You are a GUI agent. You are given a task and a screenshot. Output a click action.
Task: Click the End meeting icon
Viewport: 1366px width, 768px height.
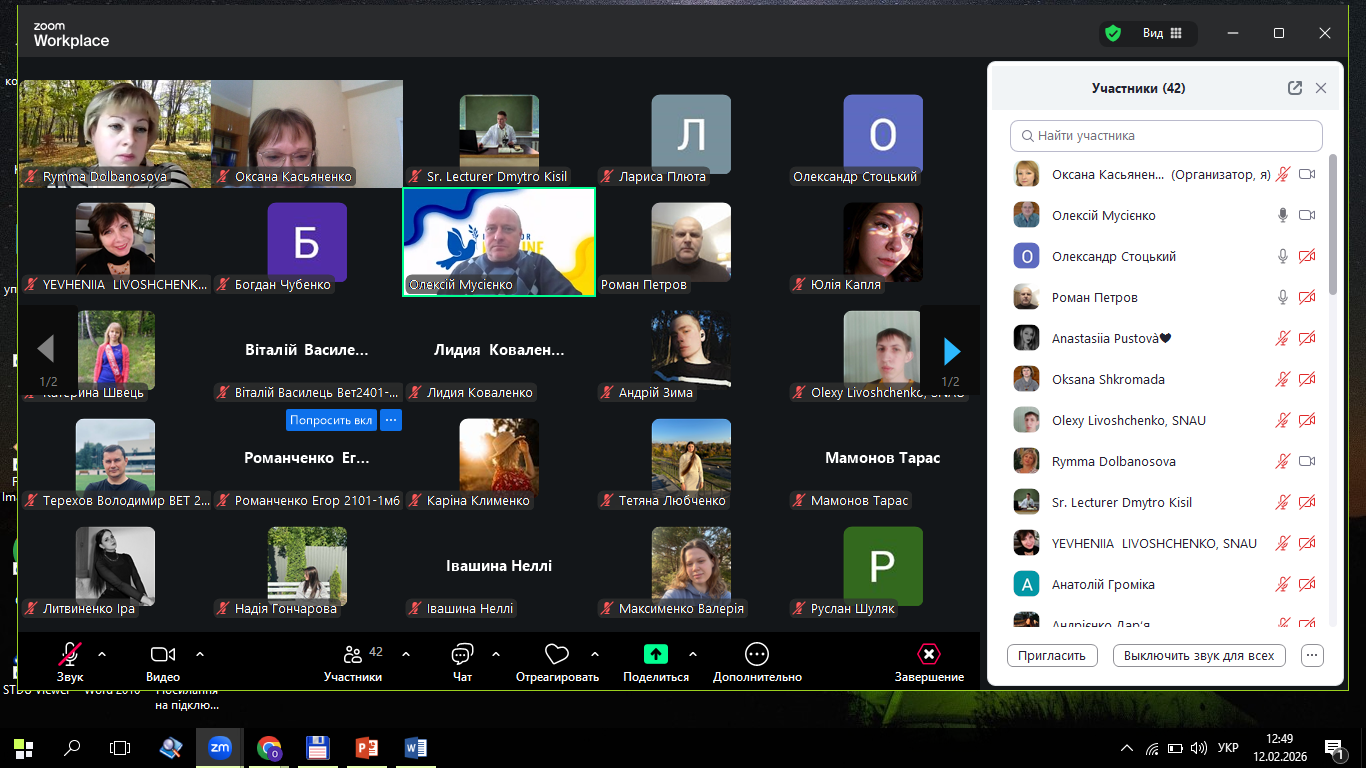pos(929,655)
